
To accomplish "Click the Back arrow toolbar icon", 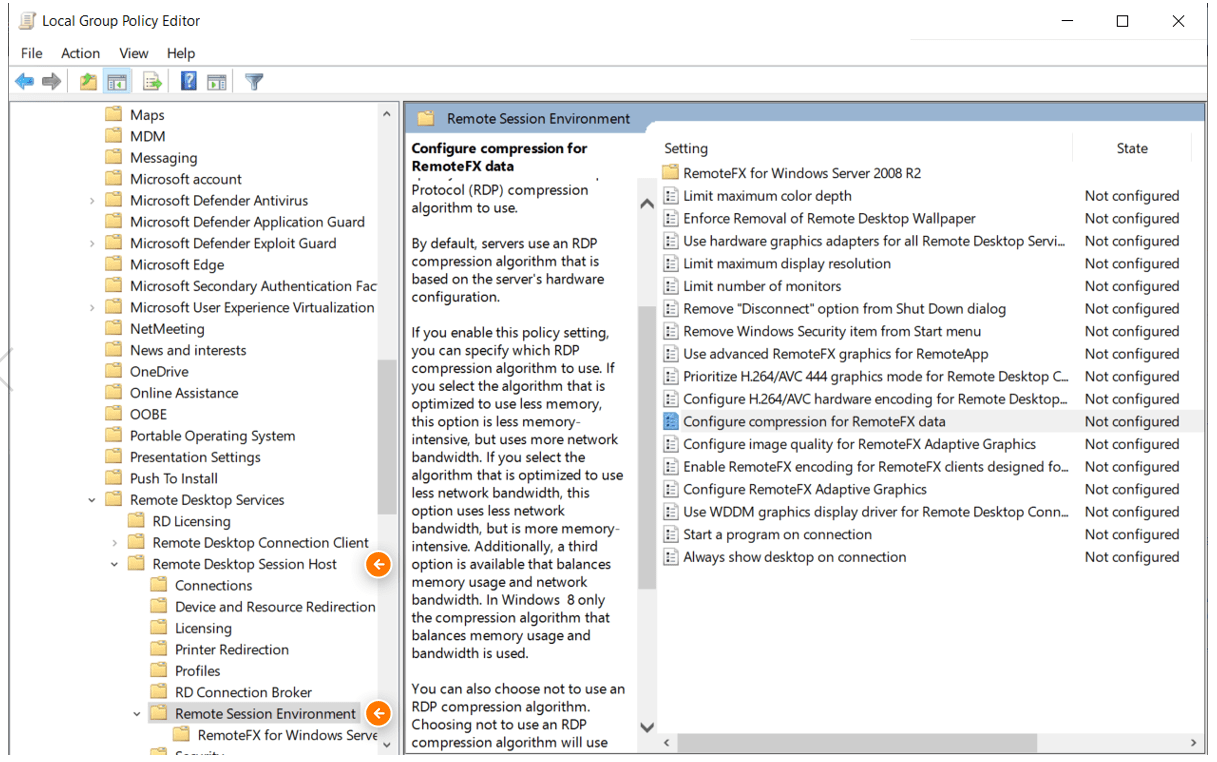I will pos(24,82).
